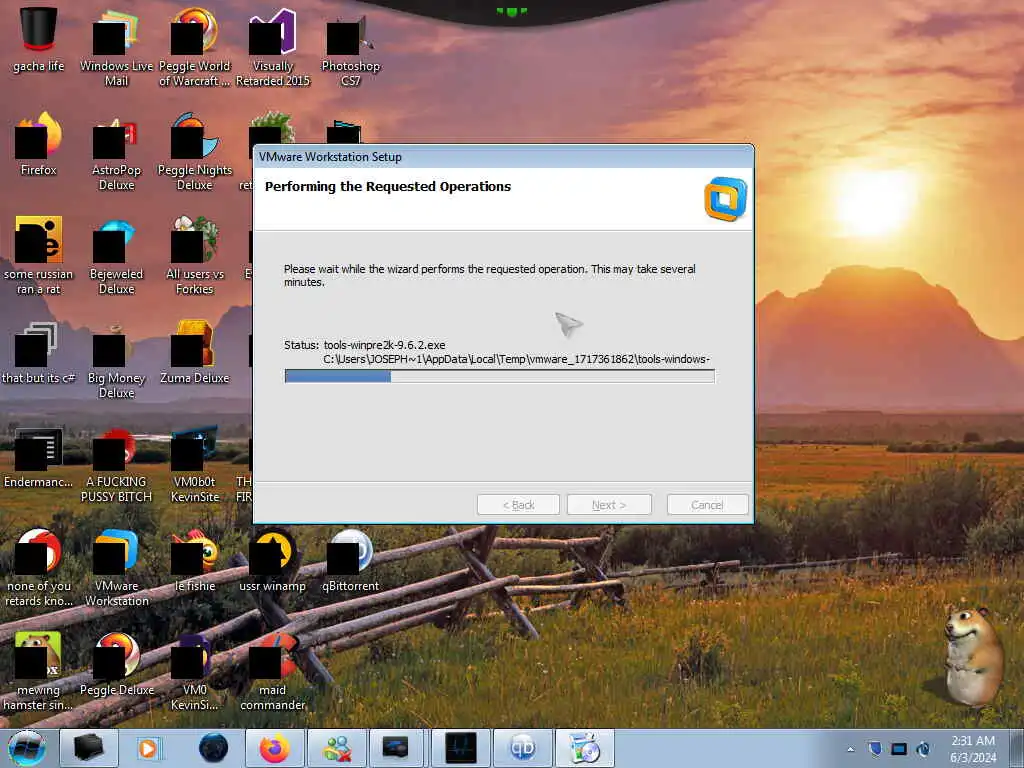
Task: Click the monitor icon in system tray
Action: click(x=899, y=748)
